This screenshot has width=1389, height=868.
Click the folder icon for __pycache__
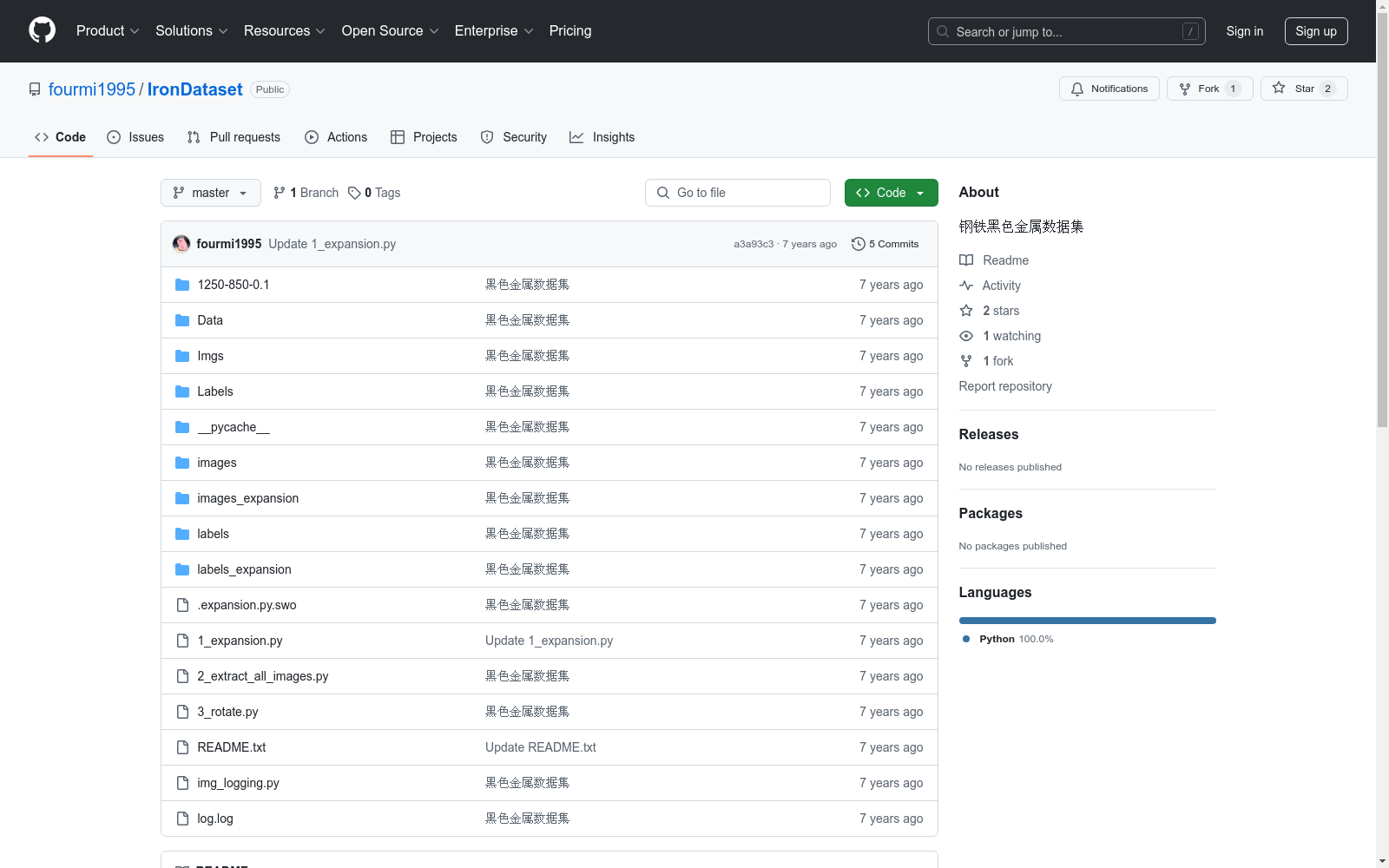pyautogui.click(x=182, y=427)
